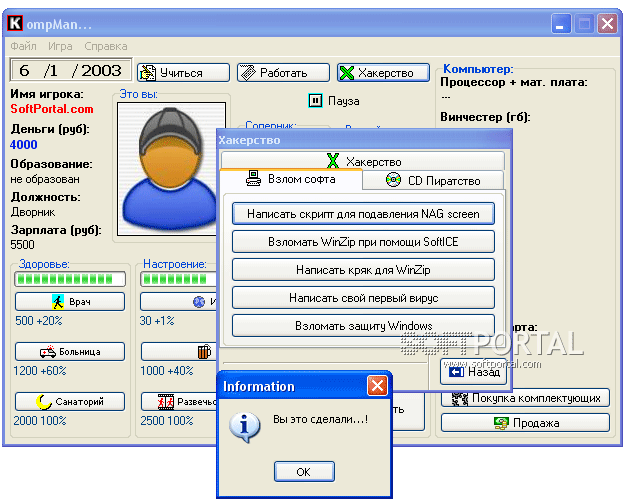Click the Работать (work) button
This screenshot has height=502, width=628.
[x=283, y=73]
